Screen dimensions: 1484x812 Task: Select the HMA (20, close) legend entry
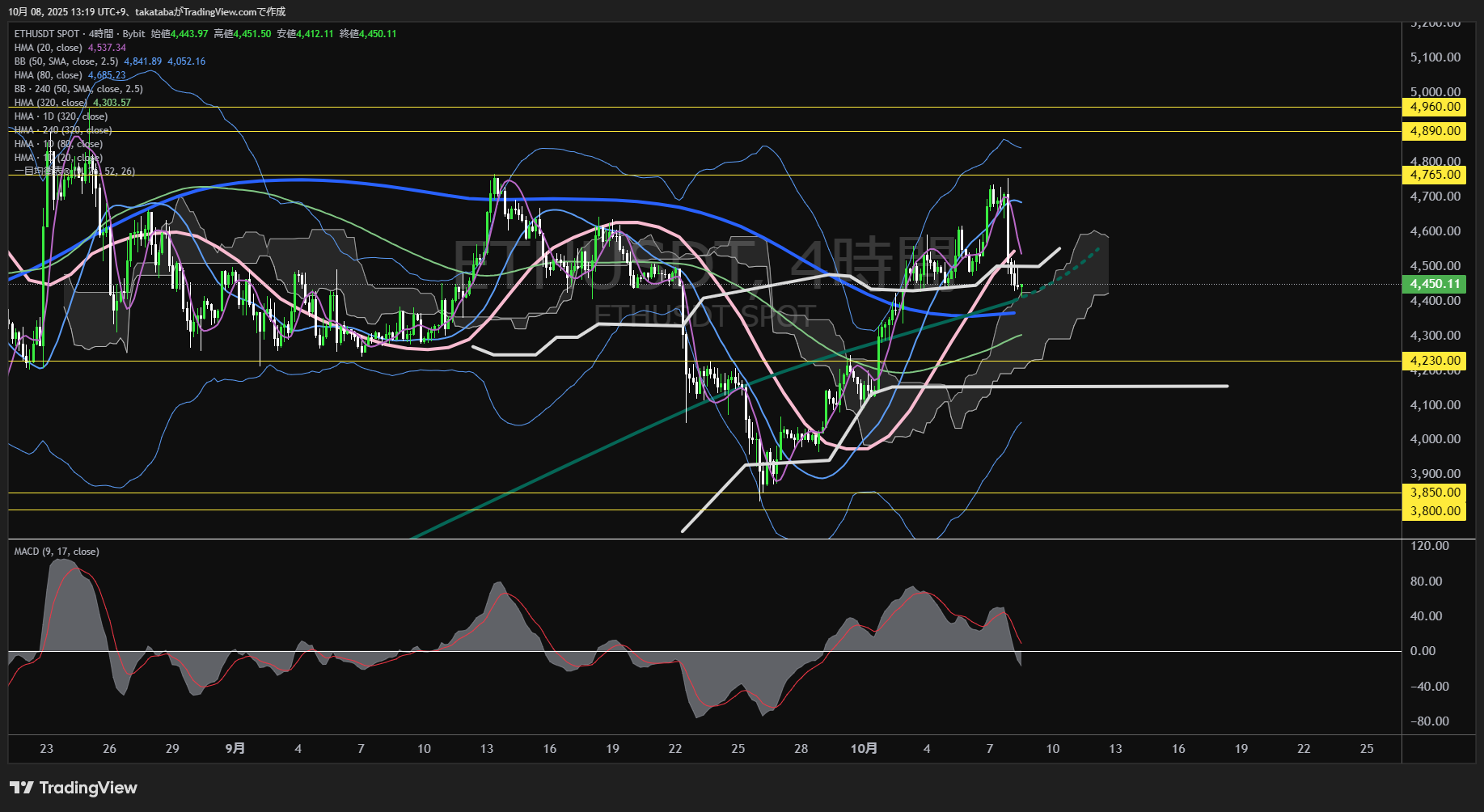coord(49,48)
